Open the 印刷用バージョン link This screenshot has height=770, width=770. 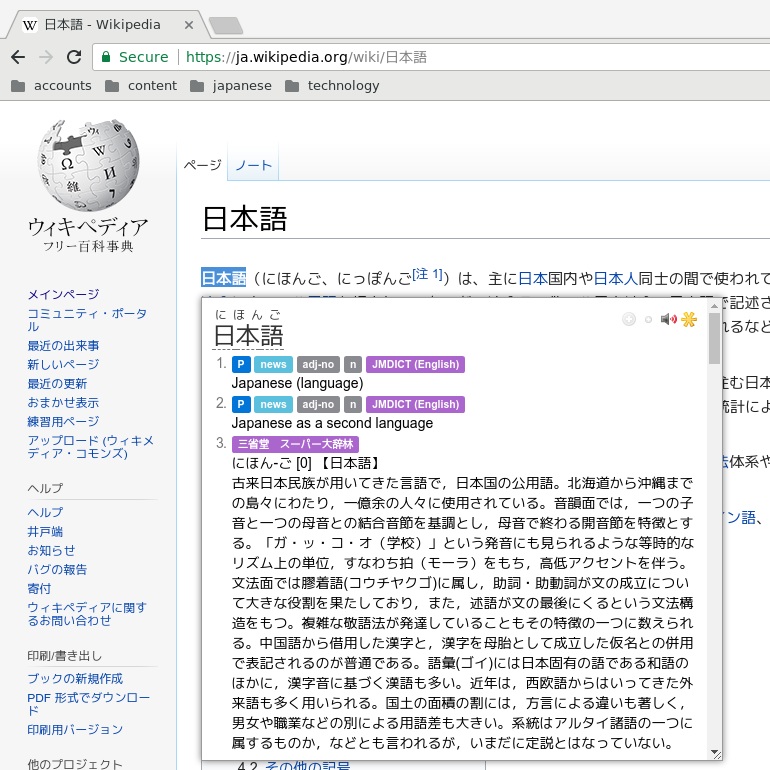click(75, 730)
